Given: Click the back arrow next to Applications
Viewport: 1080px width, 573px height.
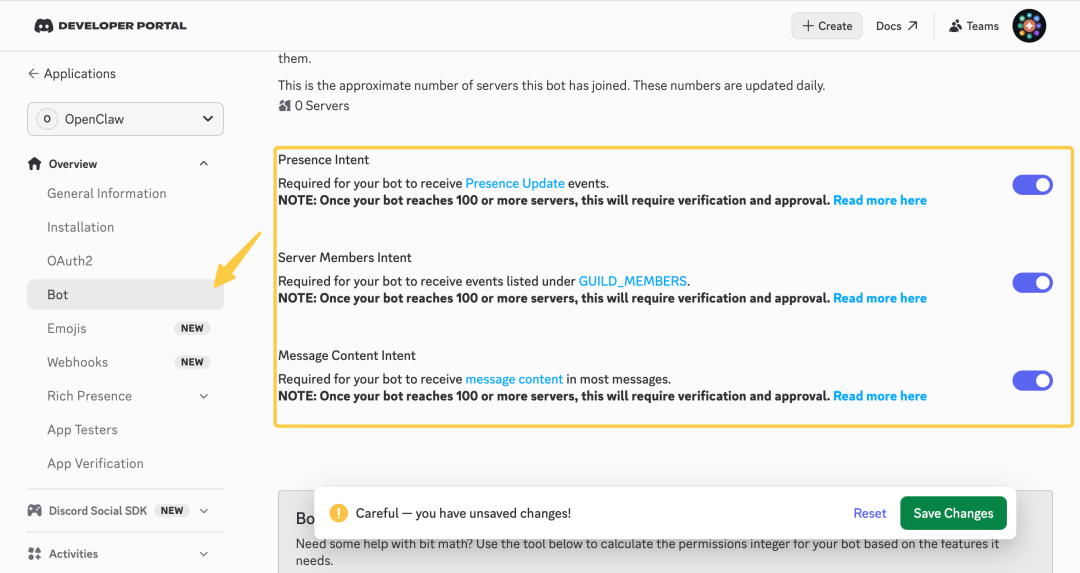Looking at the screenshot, I should 33,73.
